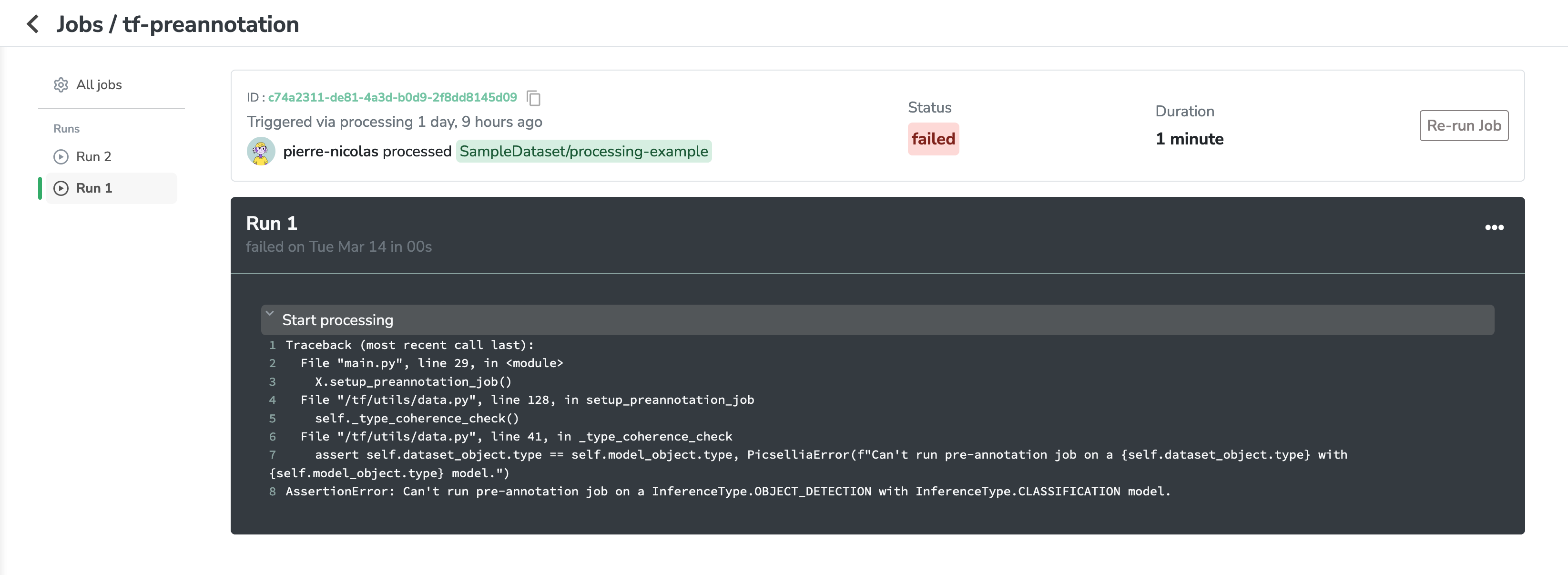Open All jobs in the sidebar

pos(99,85)
